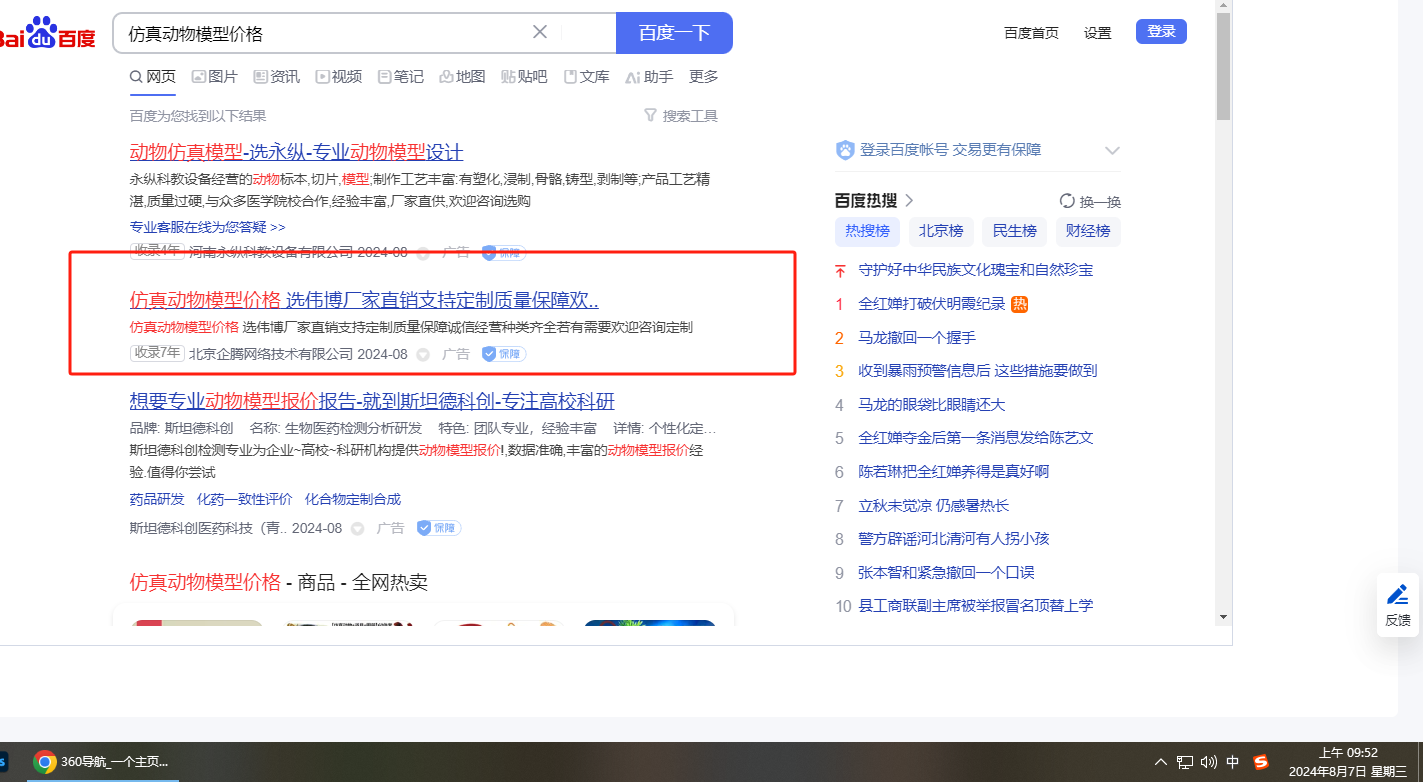
Task: Click the 反馈 feedback pencil button
Action: pyautogui.click(x=1397, y=605)
